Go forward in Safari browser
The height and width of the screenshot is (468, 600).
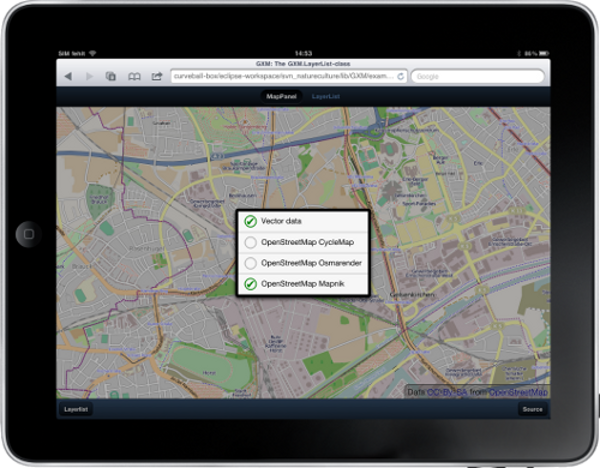coord(90,76)
